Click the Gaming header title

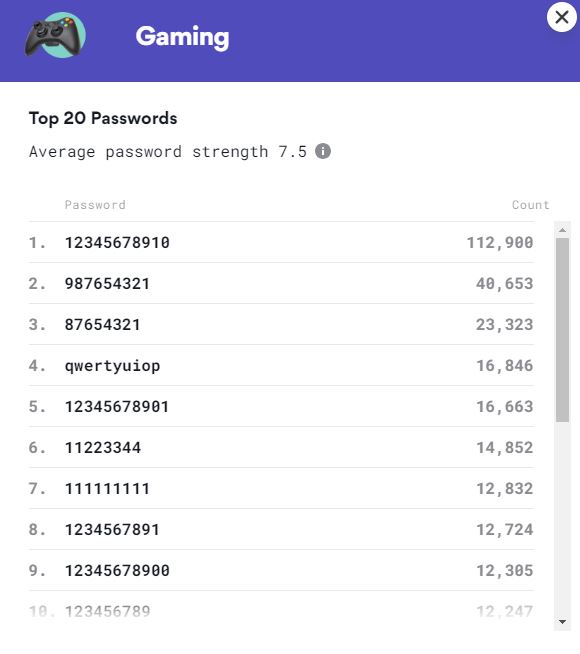click(x=182, y=38)
